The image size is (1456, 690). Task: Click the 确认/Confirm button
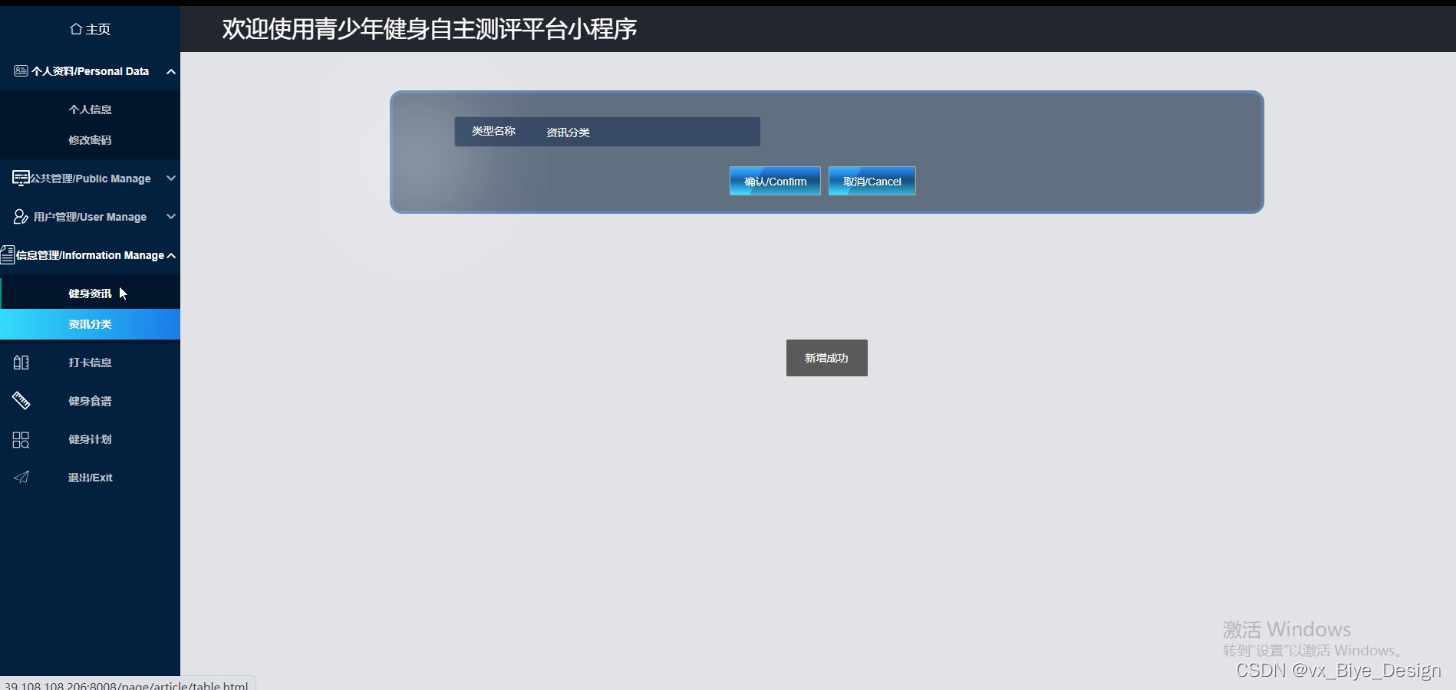pyautogui.click(x=775, y=181)
